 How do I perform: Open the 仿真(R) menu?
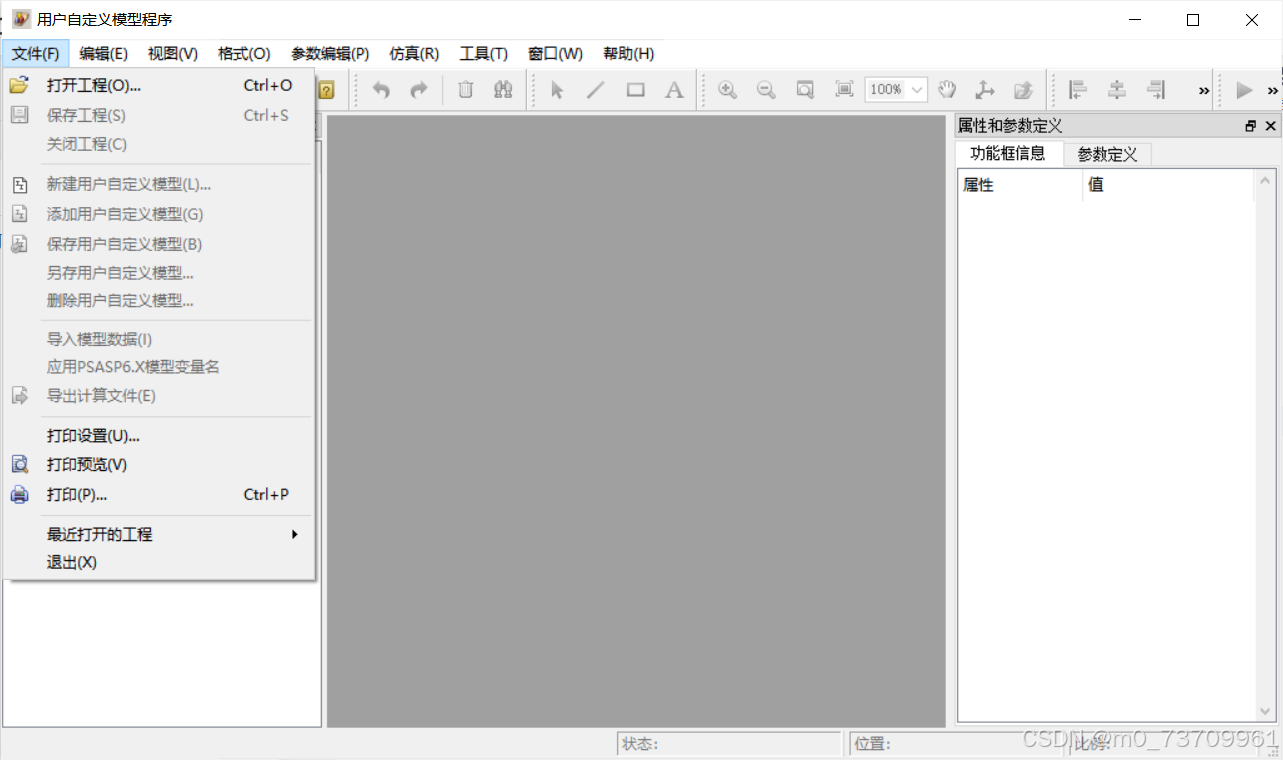click(x=414, y=53)
